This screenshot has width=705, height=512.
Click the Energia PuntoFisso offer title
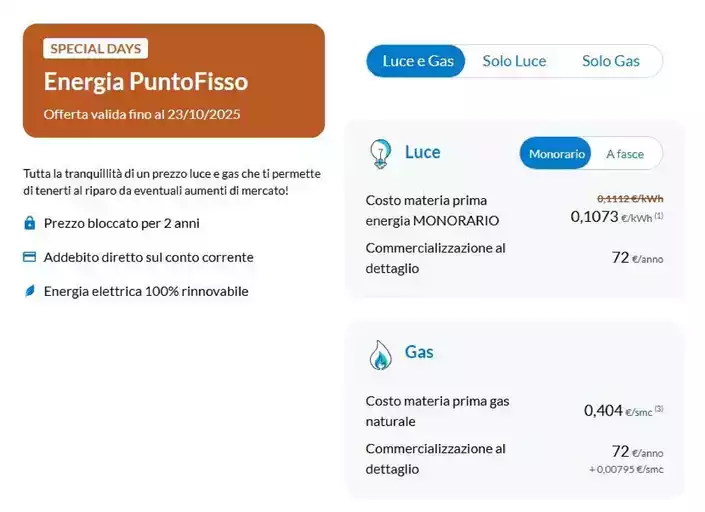[x=145, y=81]
